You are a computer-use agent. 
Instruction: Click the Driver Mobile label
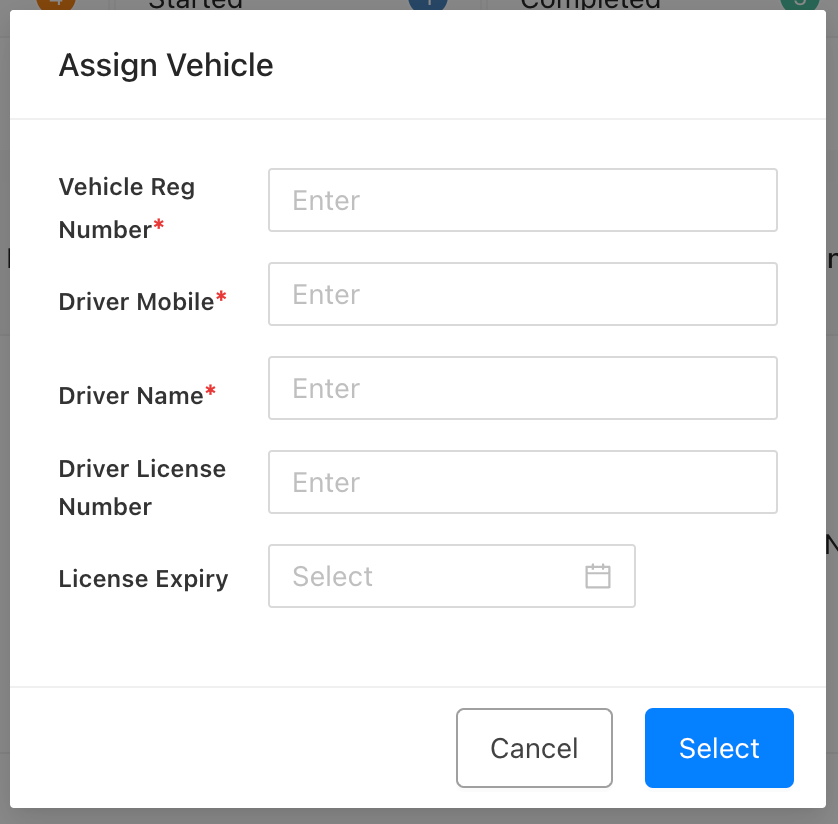pyautogui.click(x=136, y=301)
